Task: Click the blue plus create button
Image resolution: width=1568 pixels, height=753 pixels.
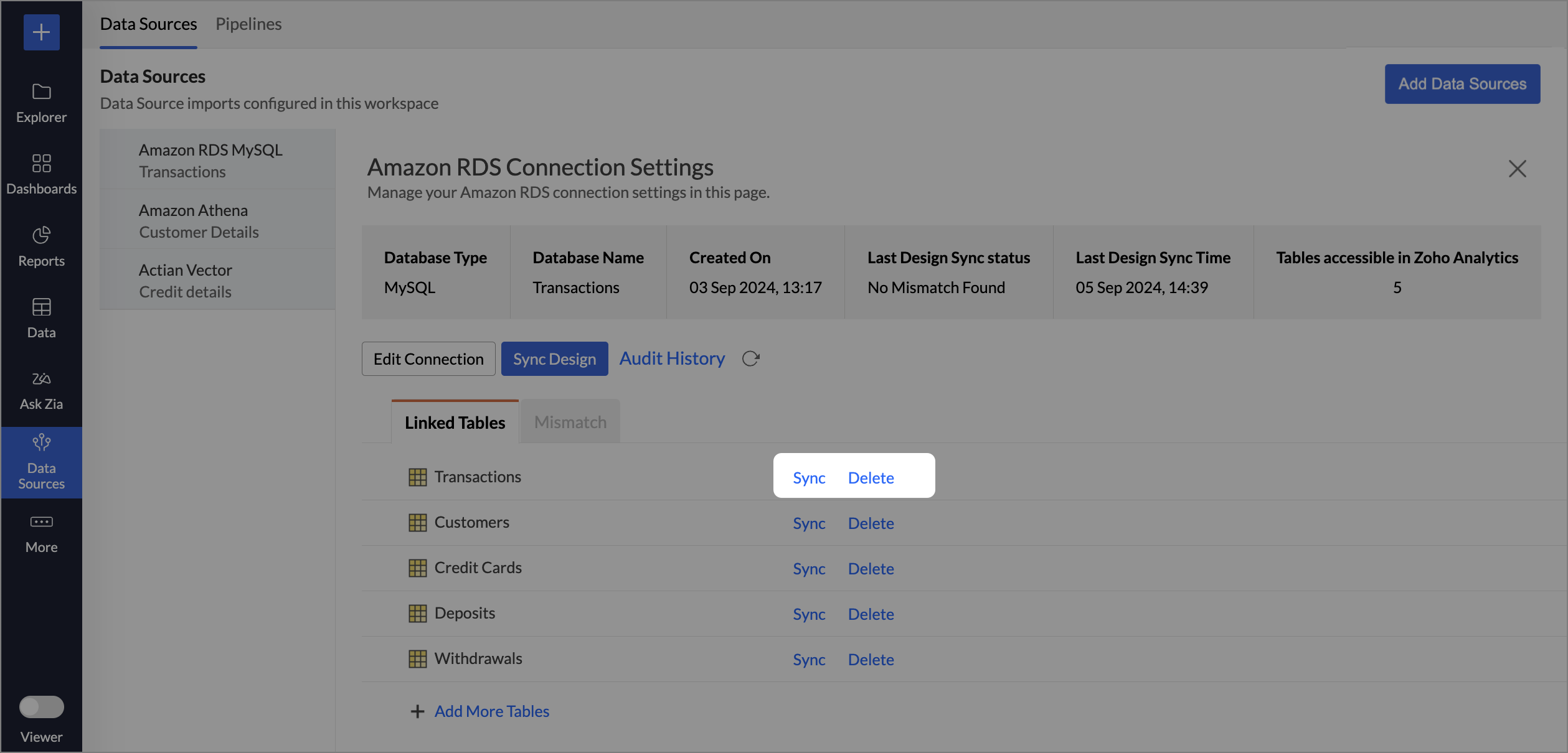Action: (x=41, y=32)
